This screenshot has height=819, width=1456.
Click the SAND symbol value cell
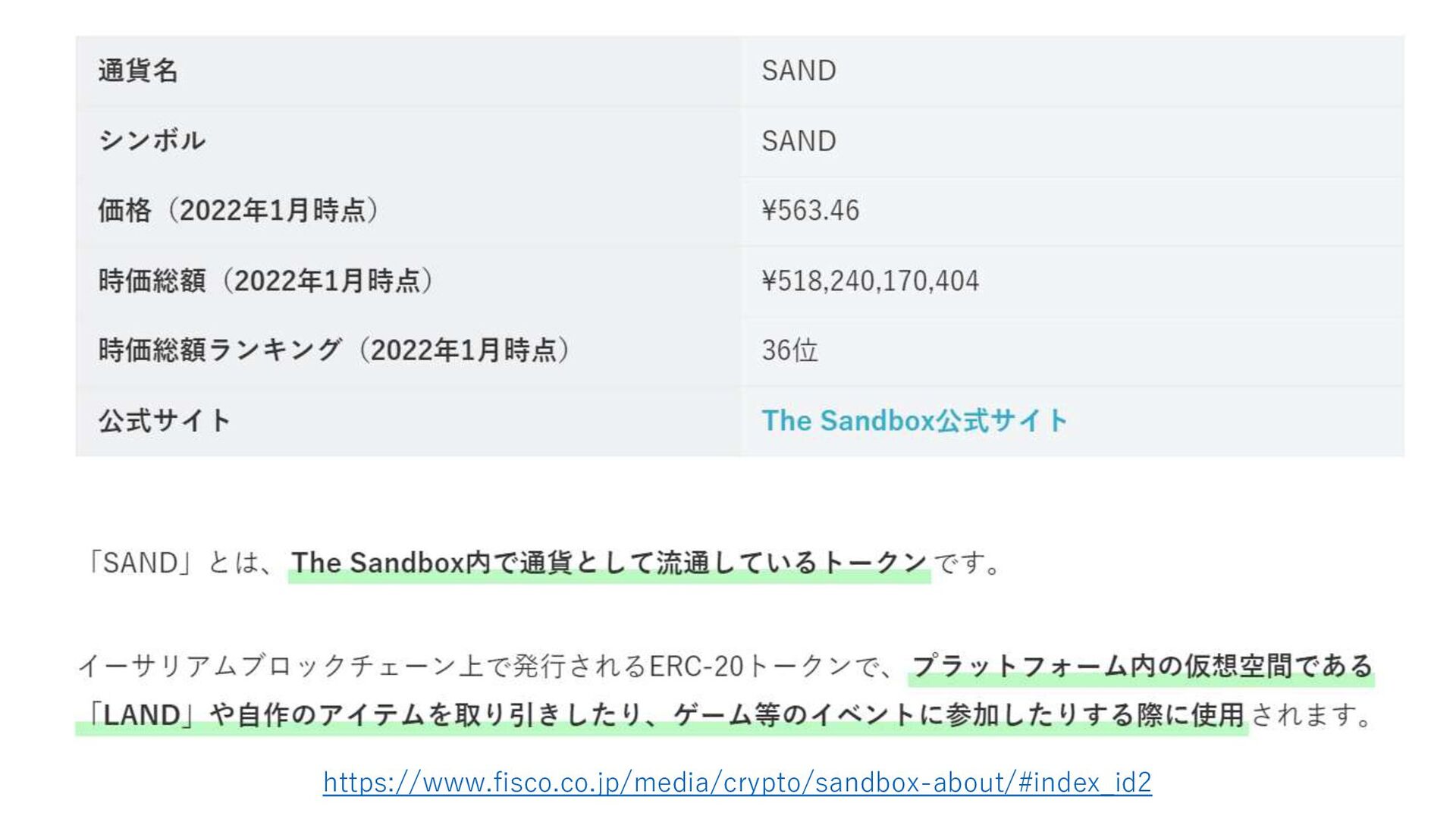pyautogui.click(x=799, y=141)
